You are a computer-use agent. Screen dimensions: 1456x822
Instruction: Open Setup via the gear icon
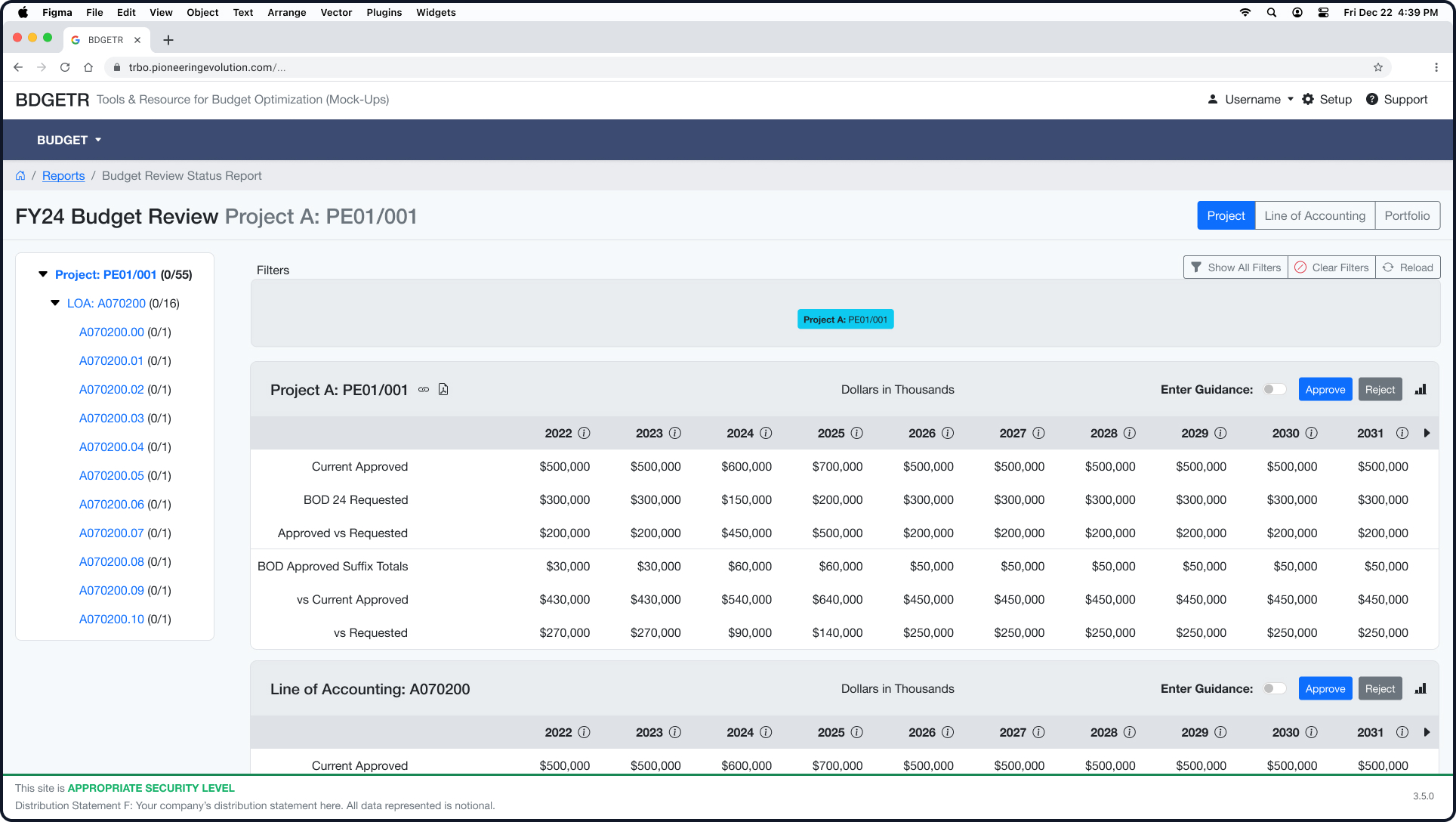coord(1308,99)
